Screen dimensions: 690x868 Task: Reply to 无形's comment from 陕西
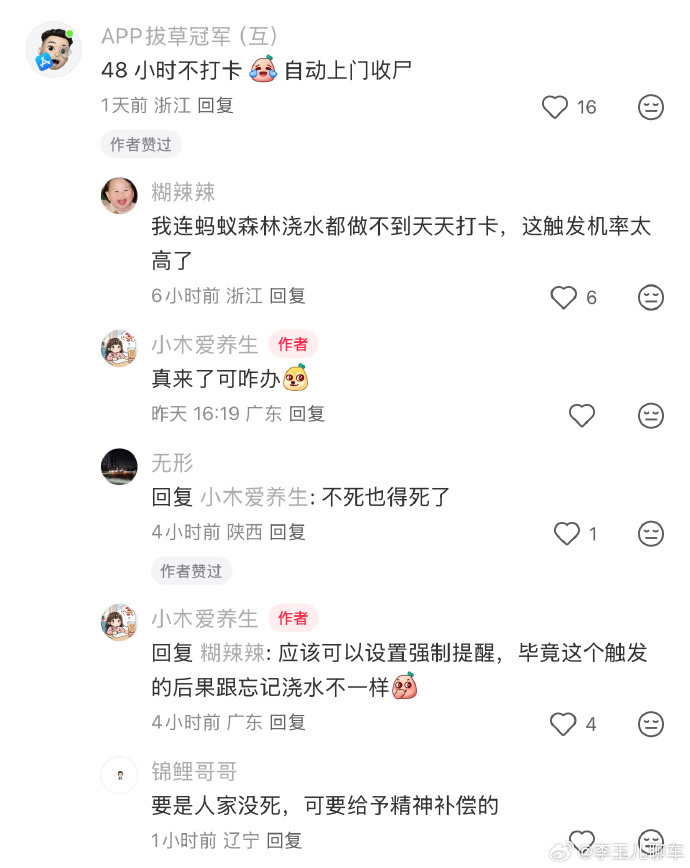click(x=287, y=532)
